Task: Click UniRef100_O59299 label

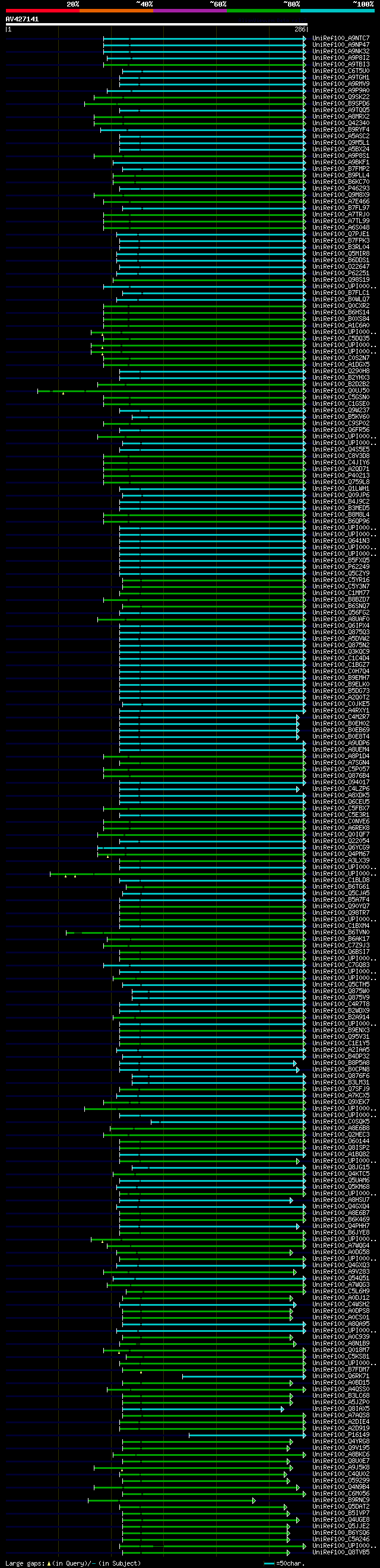Action: point(341,1480)
